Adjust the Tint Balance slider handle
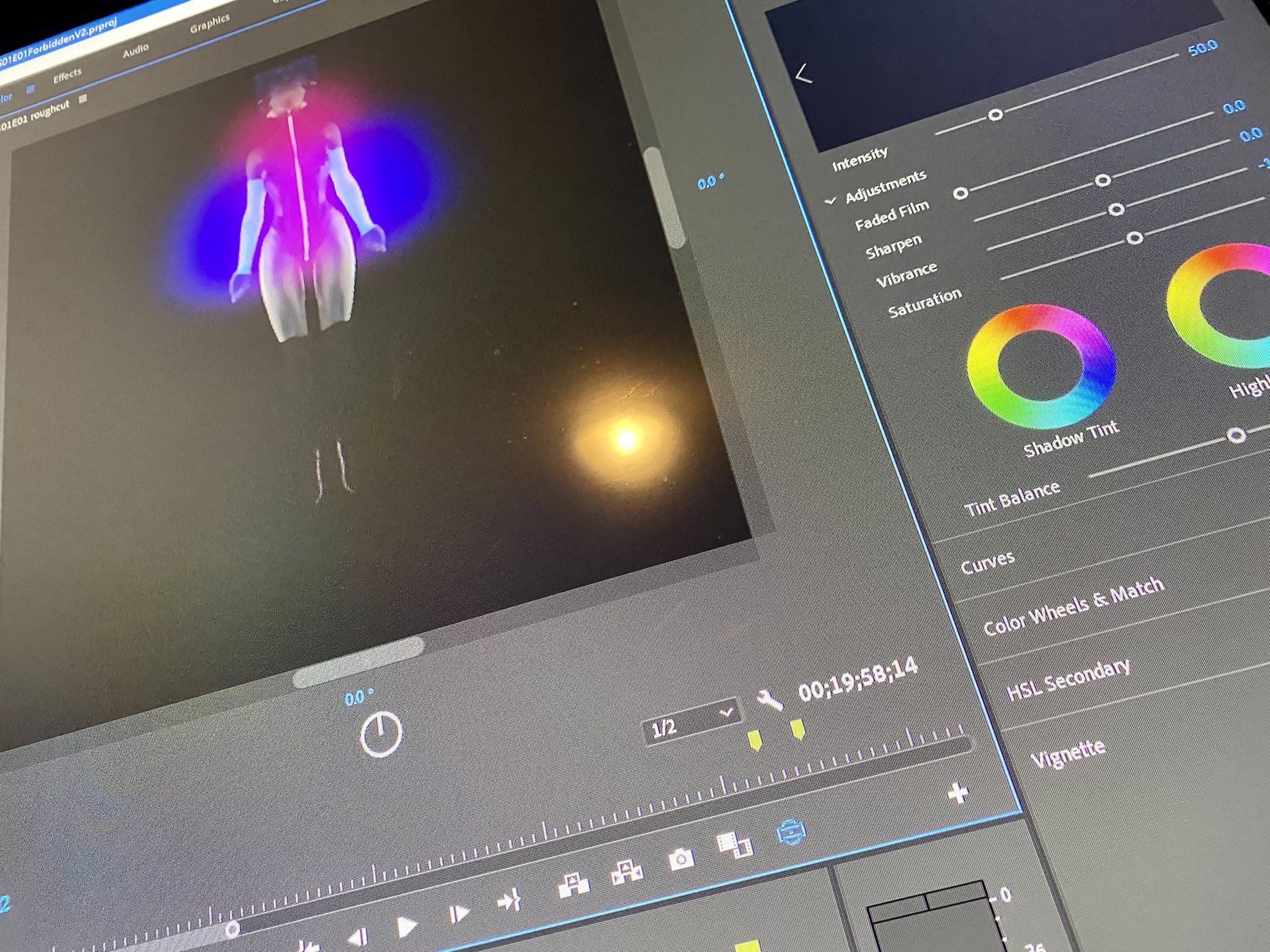 coord(1237,434)
